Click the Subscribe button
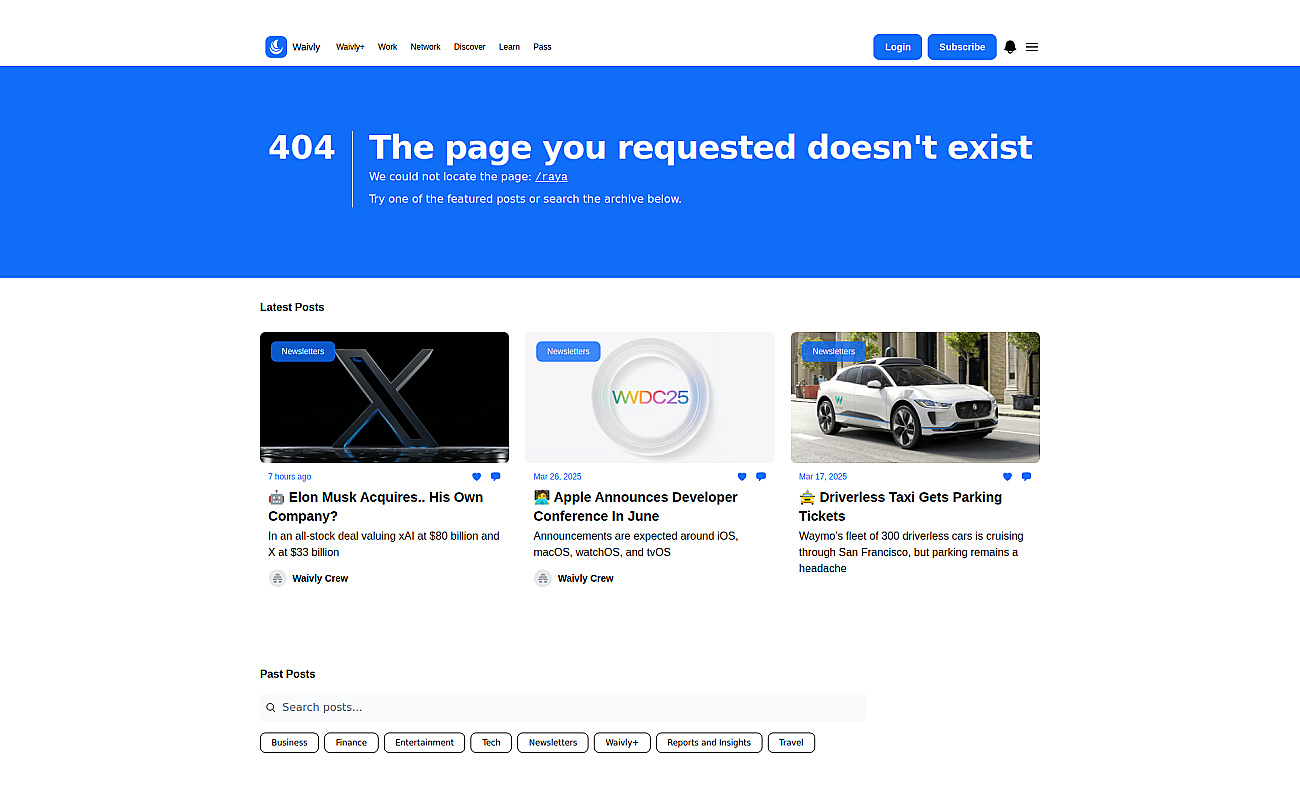Image resolution: width=1300 pixels, height=788 pixels. pyautogui.click(x=962, y=47)
